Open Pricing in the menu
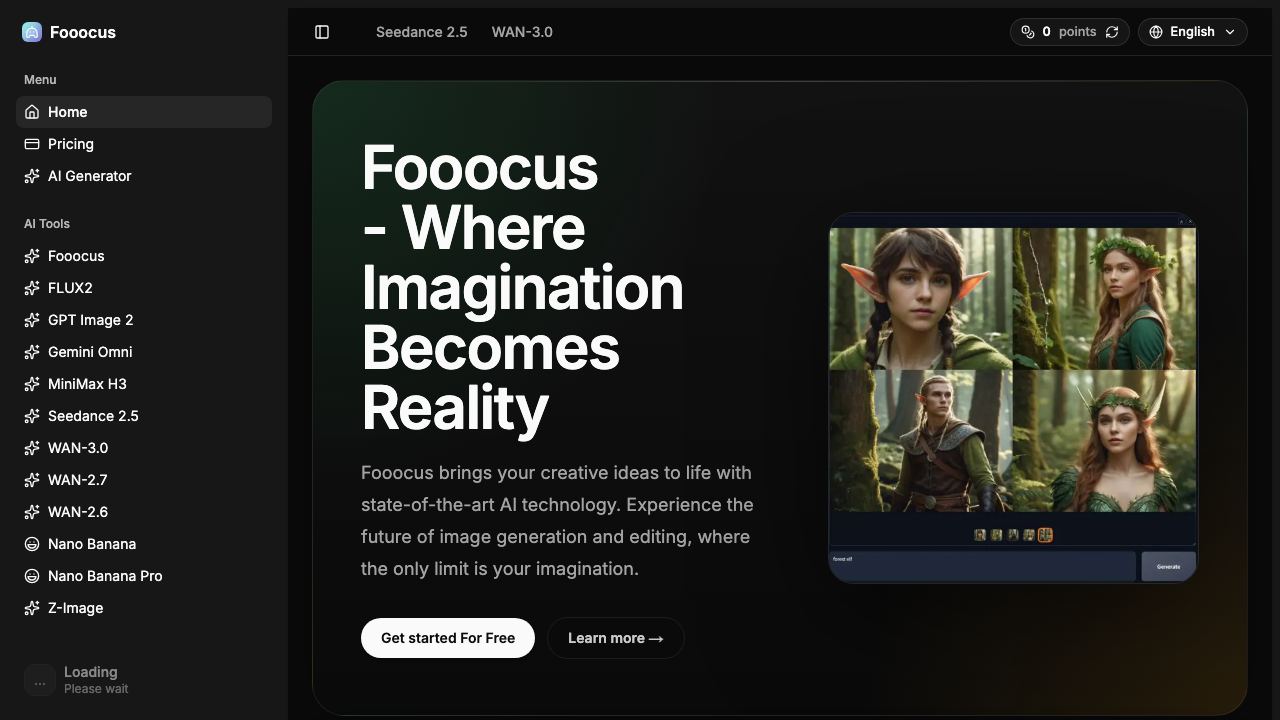 click(144, 144)
